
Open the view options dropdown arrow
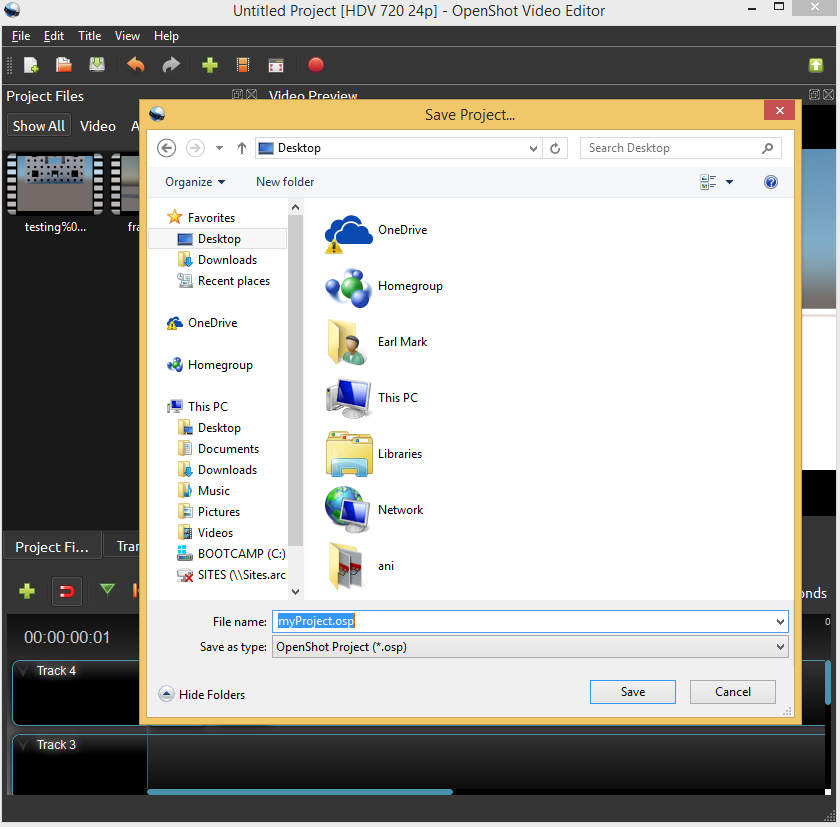tap(729, 182)
